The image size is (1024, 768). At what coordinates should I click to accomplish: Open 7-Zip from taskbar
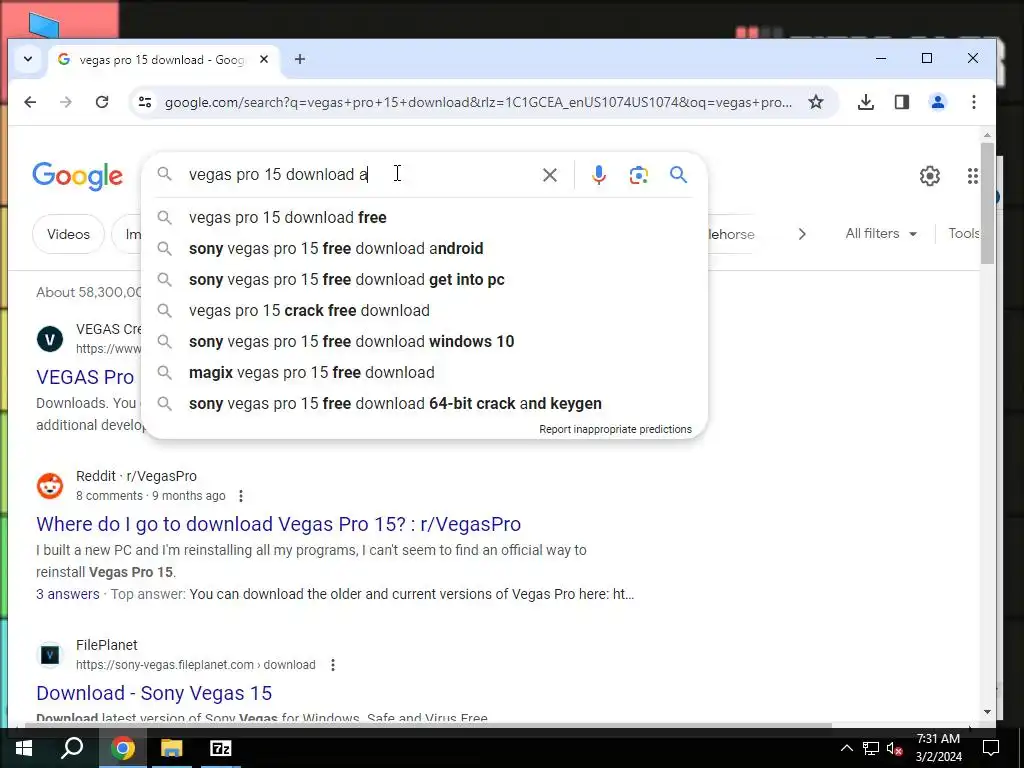(221, 748)
